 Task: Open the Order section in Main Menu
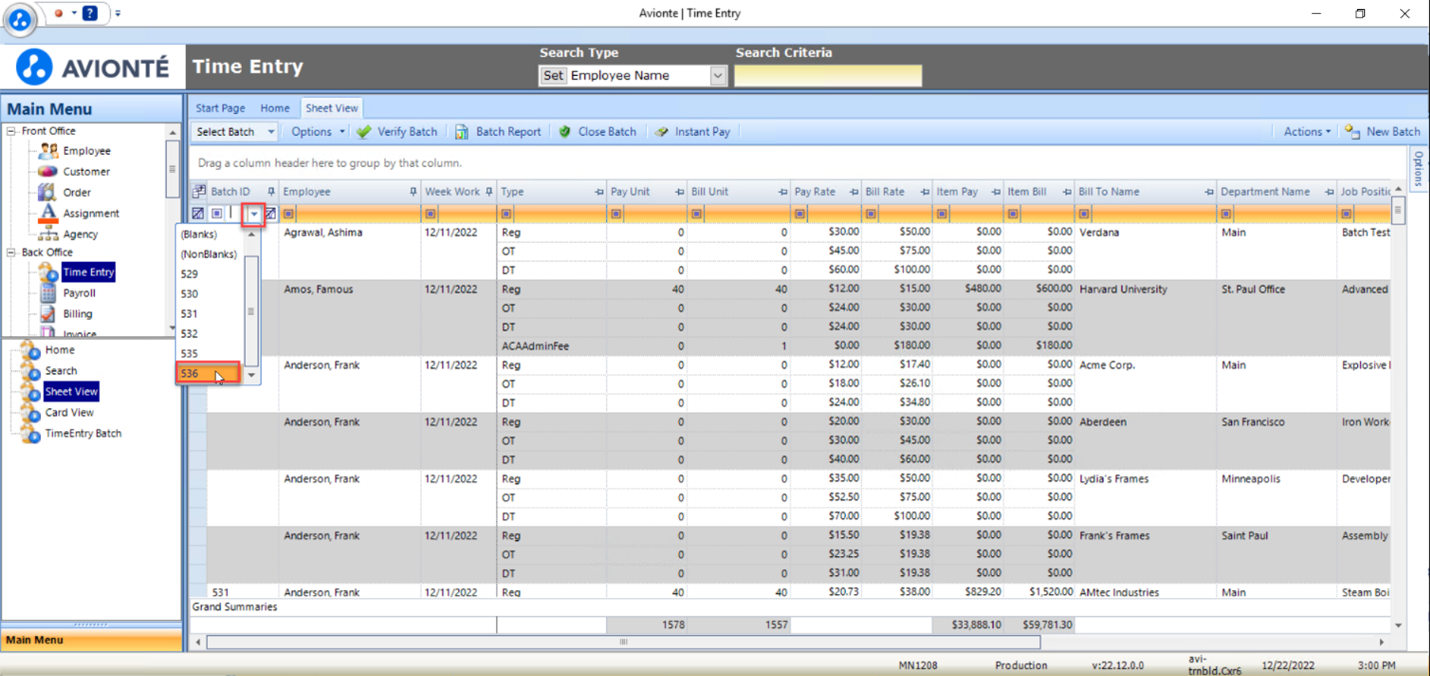pos(77,193)
